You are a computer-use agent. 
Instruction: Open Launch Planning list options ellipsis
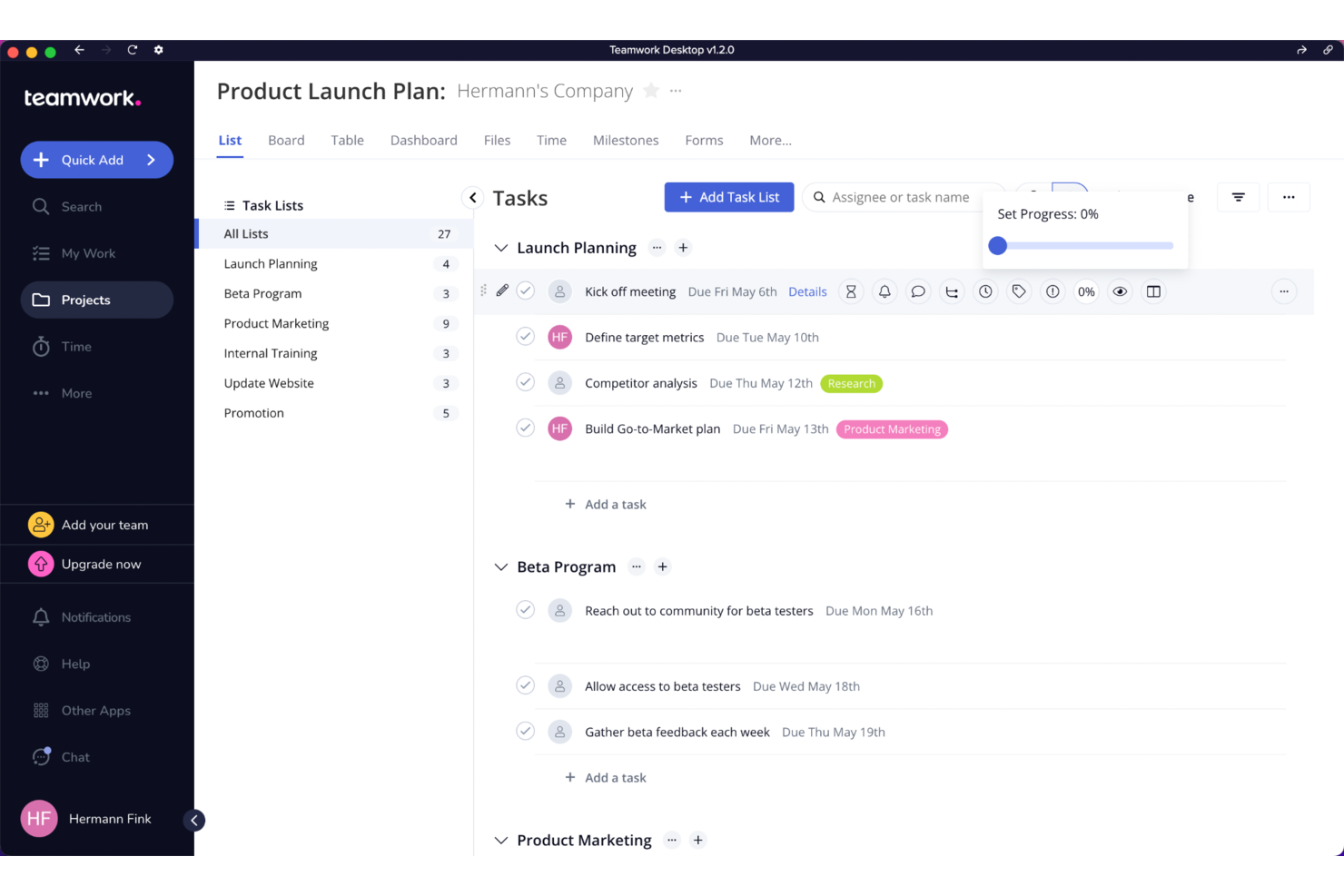pyautogui.click(x=657, y=248)
